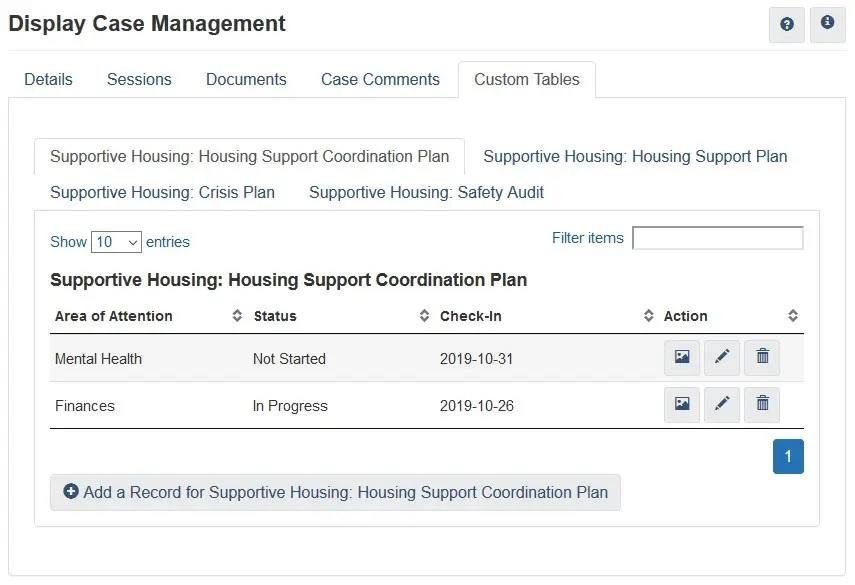Click the pencil edit icon for Finances
Screen dimensions: 855x585
[722, 404]
